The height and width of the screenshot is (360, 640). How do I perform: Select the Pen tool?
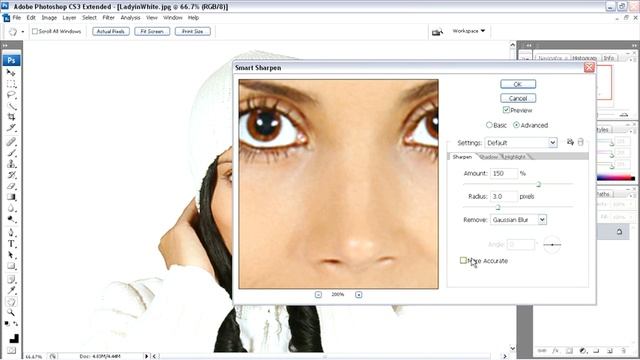pos(11,233)
